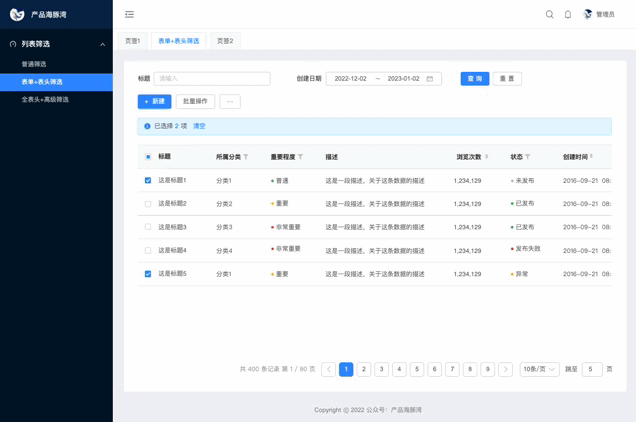Go to page 5 in pagination
This screenshot has width=636, height=422.
click(417, 369)
